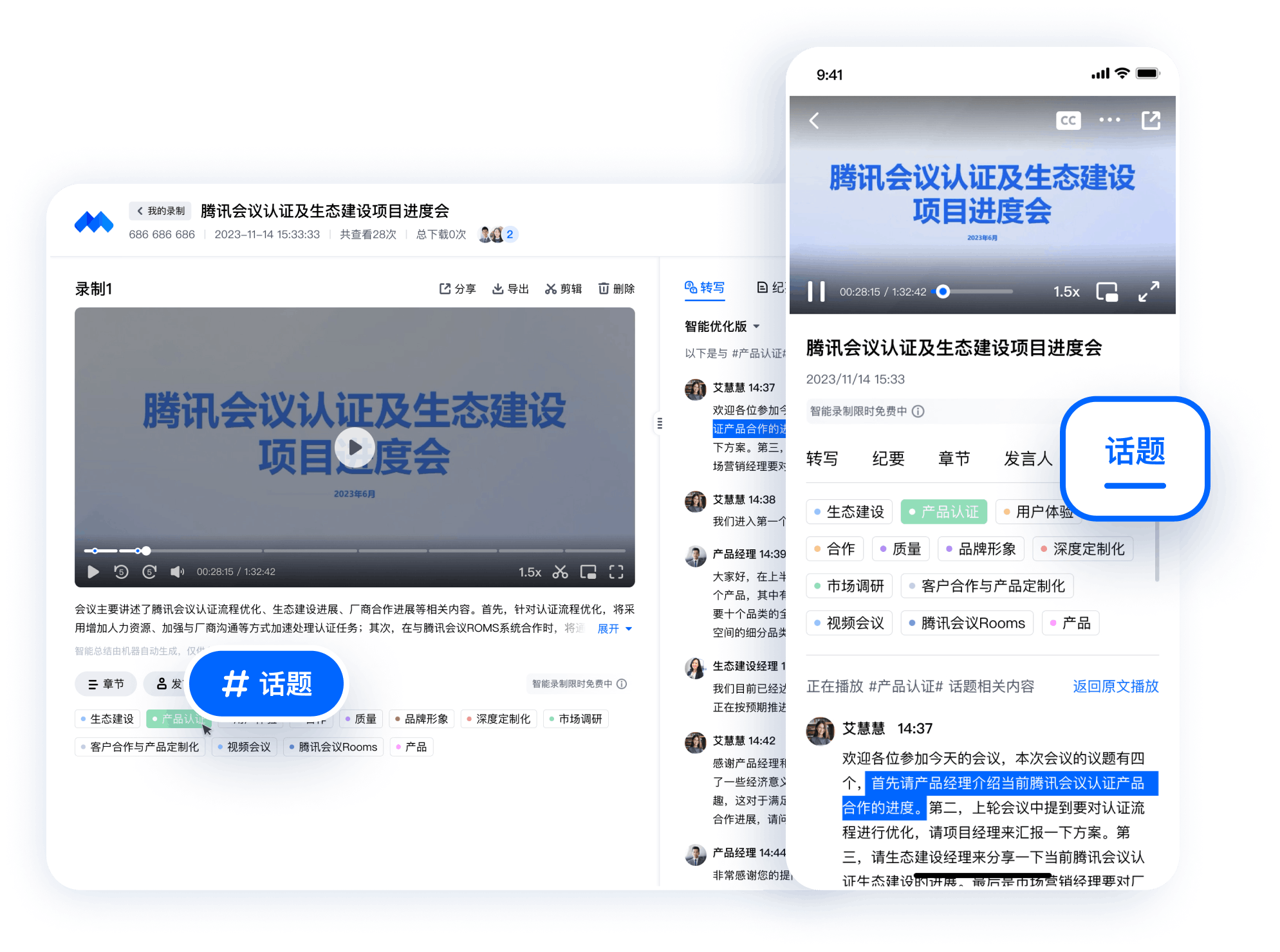Enable picture-in-picture in desktop player
Image resolution: width=1280 pixels, height=952 pixels.
click(x=588, y=572)
